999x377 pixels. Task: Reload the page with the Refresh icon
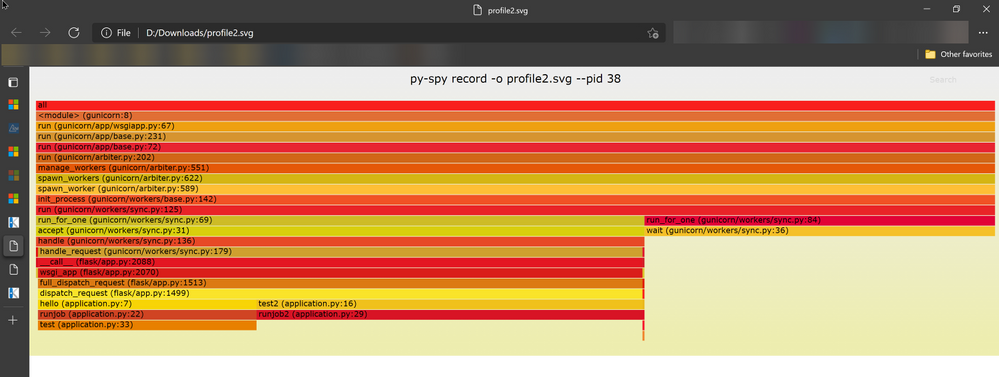click(x=73, y=33)
